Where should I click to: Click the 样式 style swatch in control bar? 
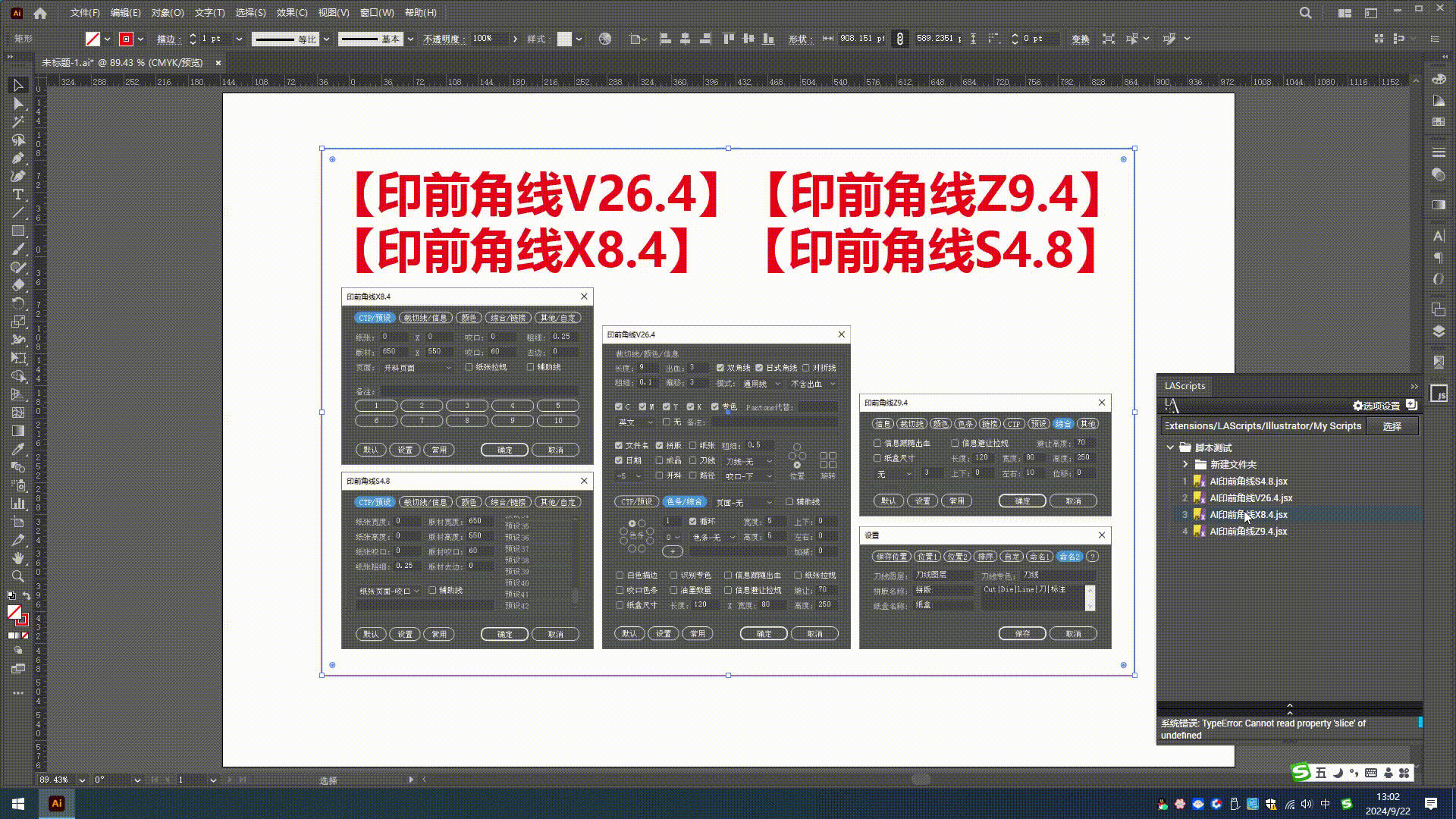pos(564,39)
